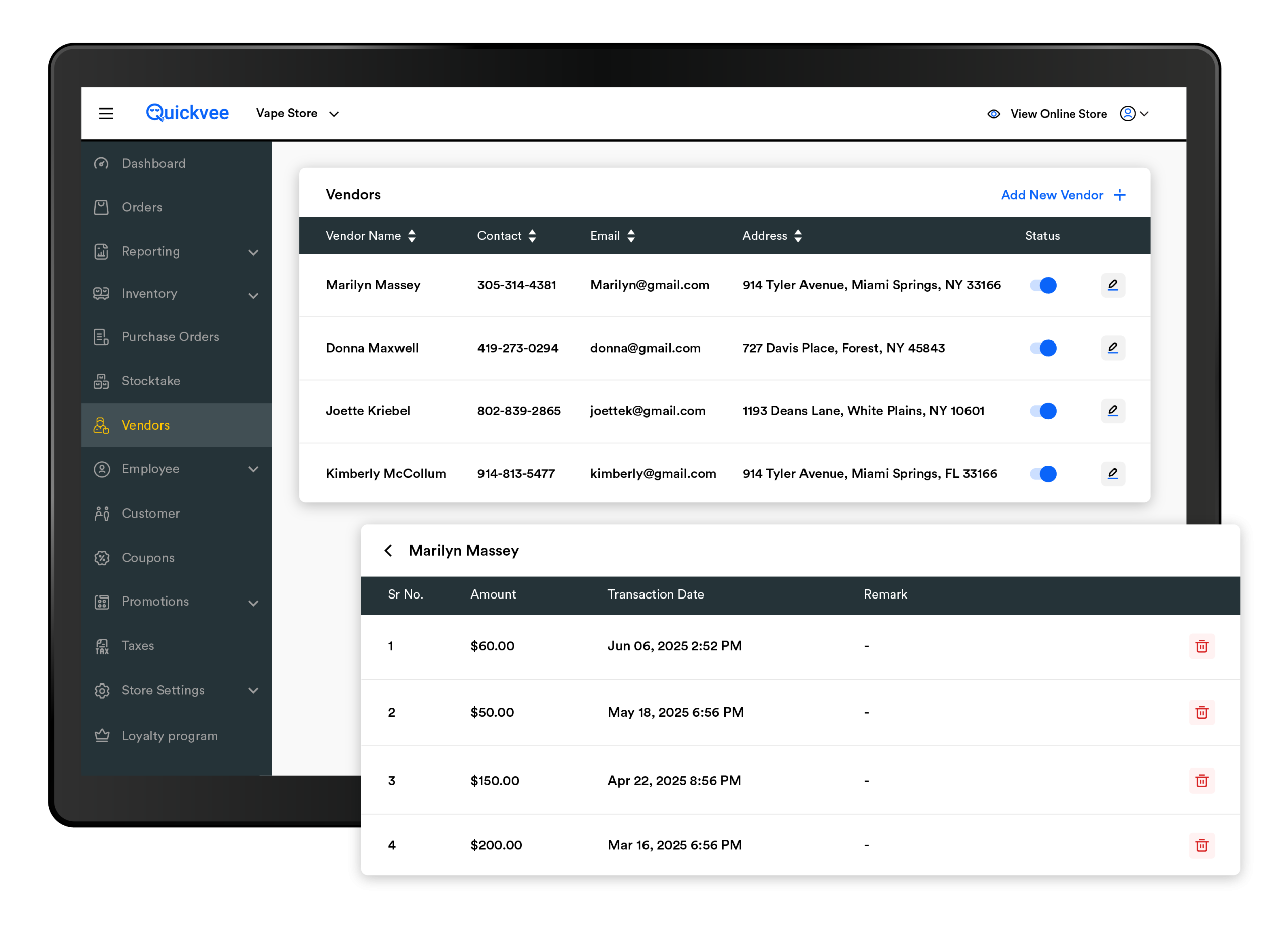Screen dimensions: 1288x940
Task: Delete the $60.00 transaction with trash icon
Action: (1201, 646)
